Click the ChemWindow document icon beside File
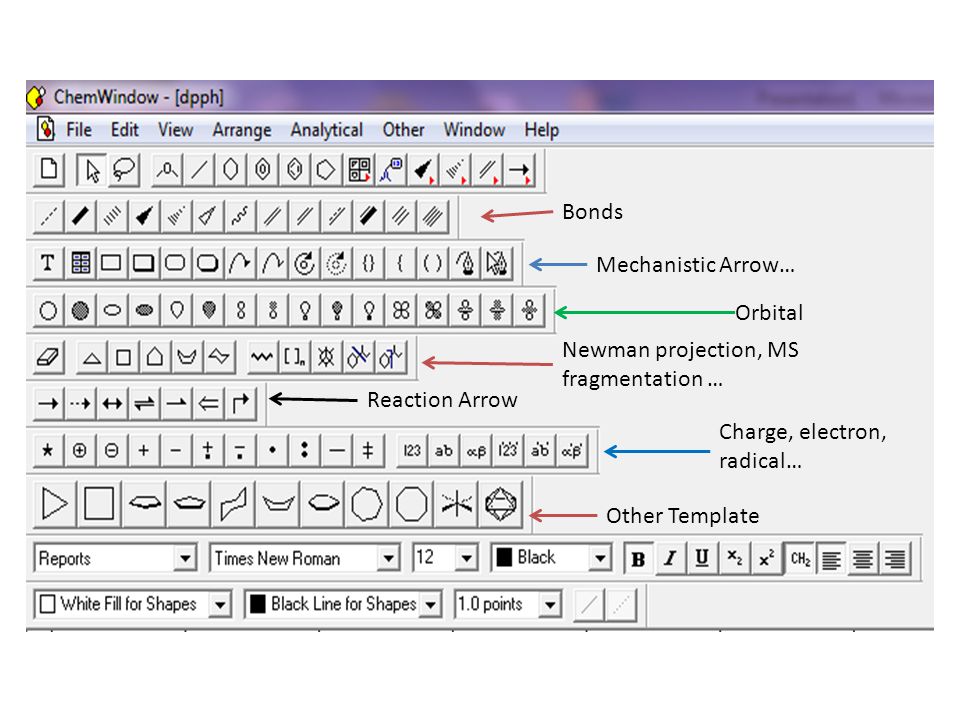The image size is (960, 720). 45,129
